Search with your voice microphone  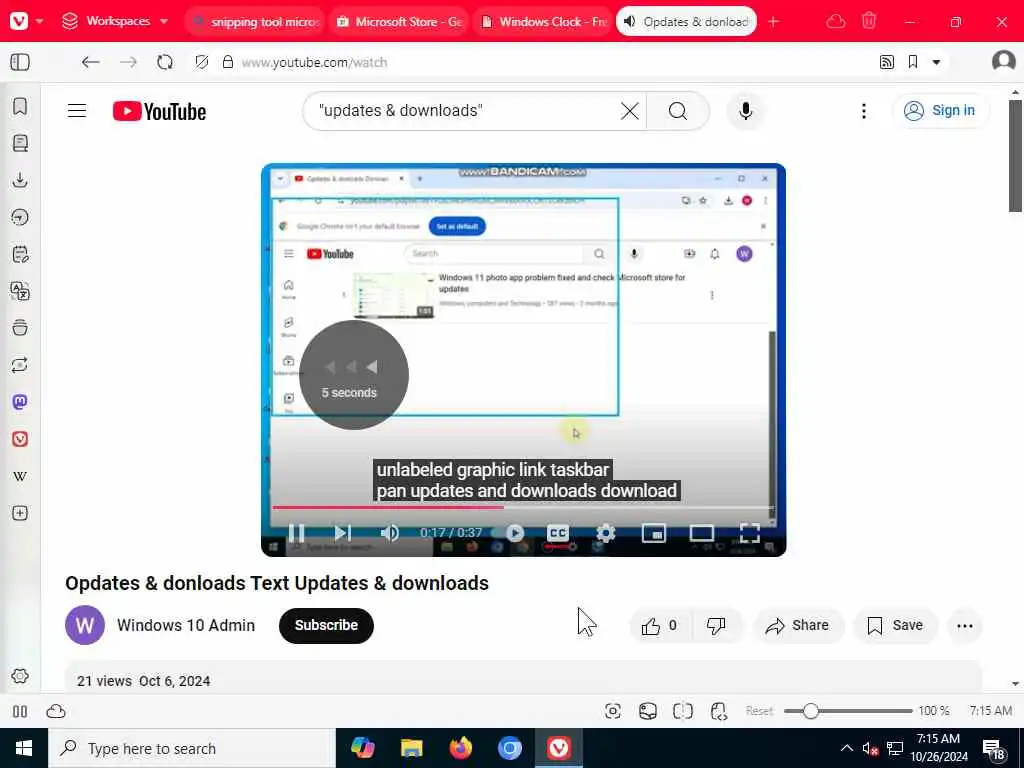(x=745, y=111)
